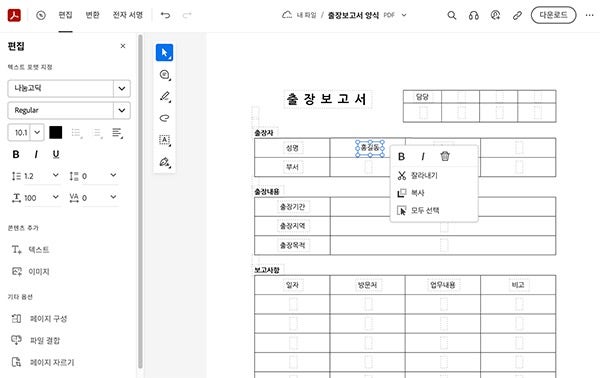Click the 출장기간 table cell
600x378 pixels.
coord(292,207)
